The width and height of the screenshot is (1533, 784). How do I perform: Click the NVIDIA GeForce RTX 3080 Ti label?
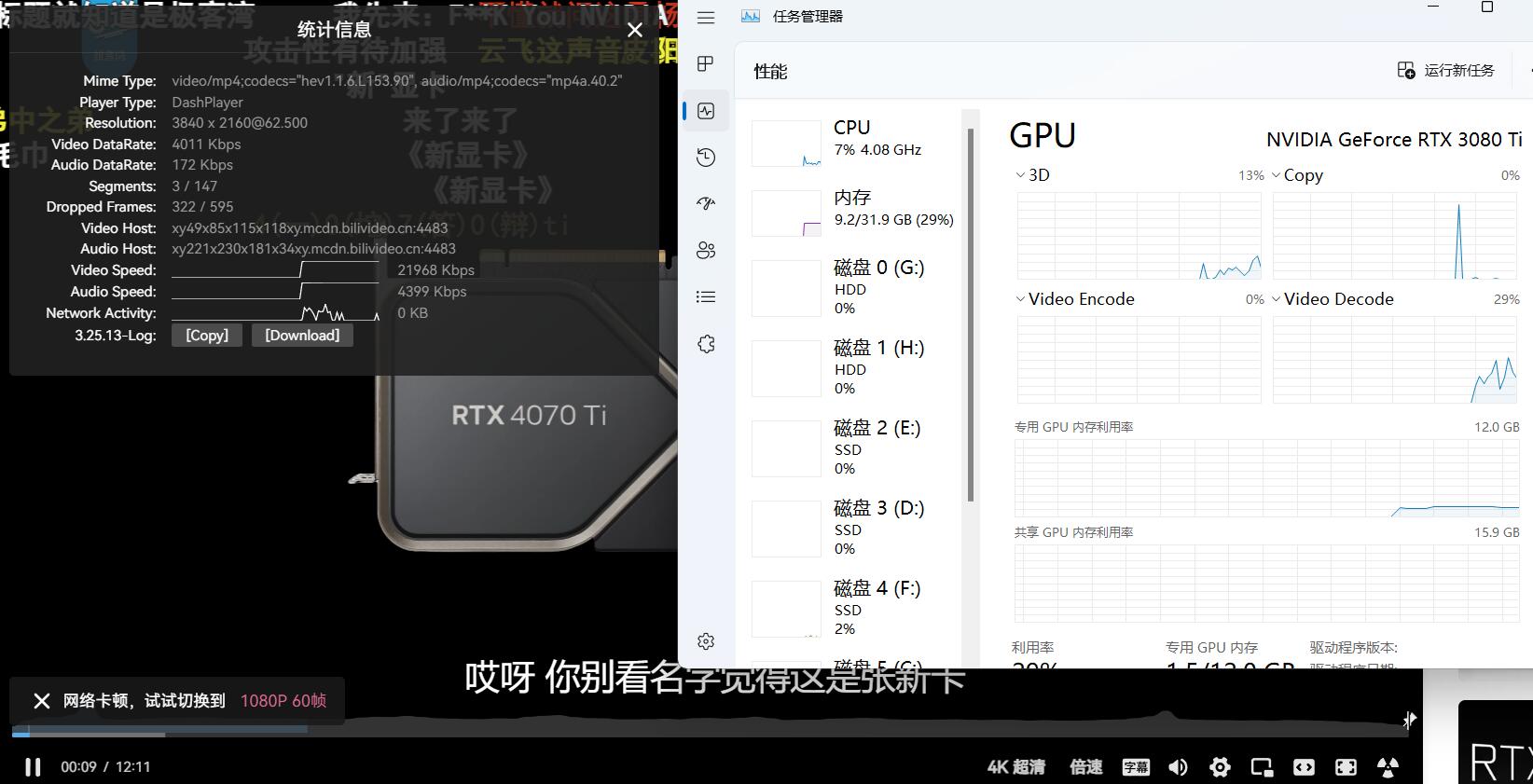click(1394, 140)
